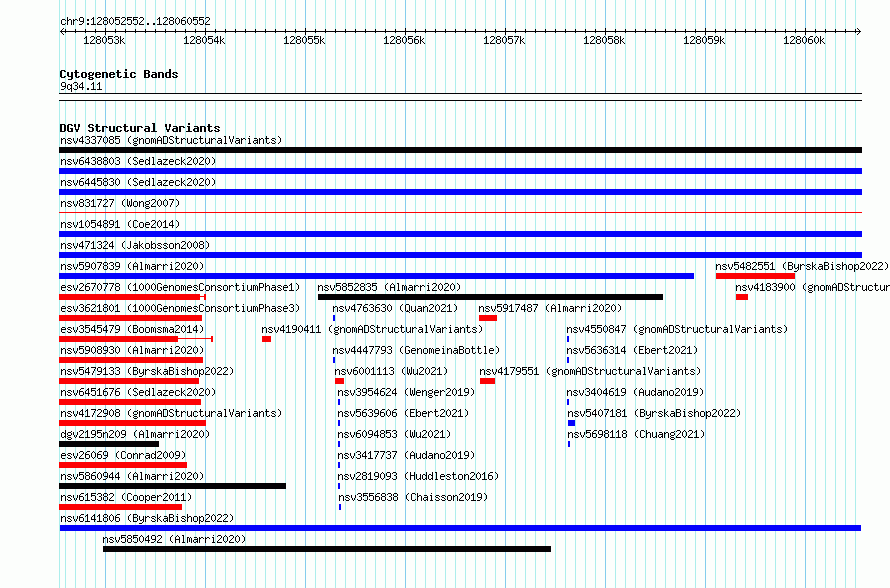
Task: Select nsv6451676 (Sedlazeck2020) label
Action: [x=138, y=392]
